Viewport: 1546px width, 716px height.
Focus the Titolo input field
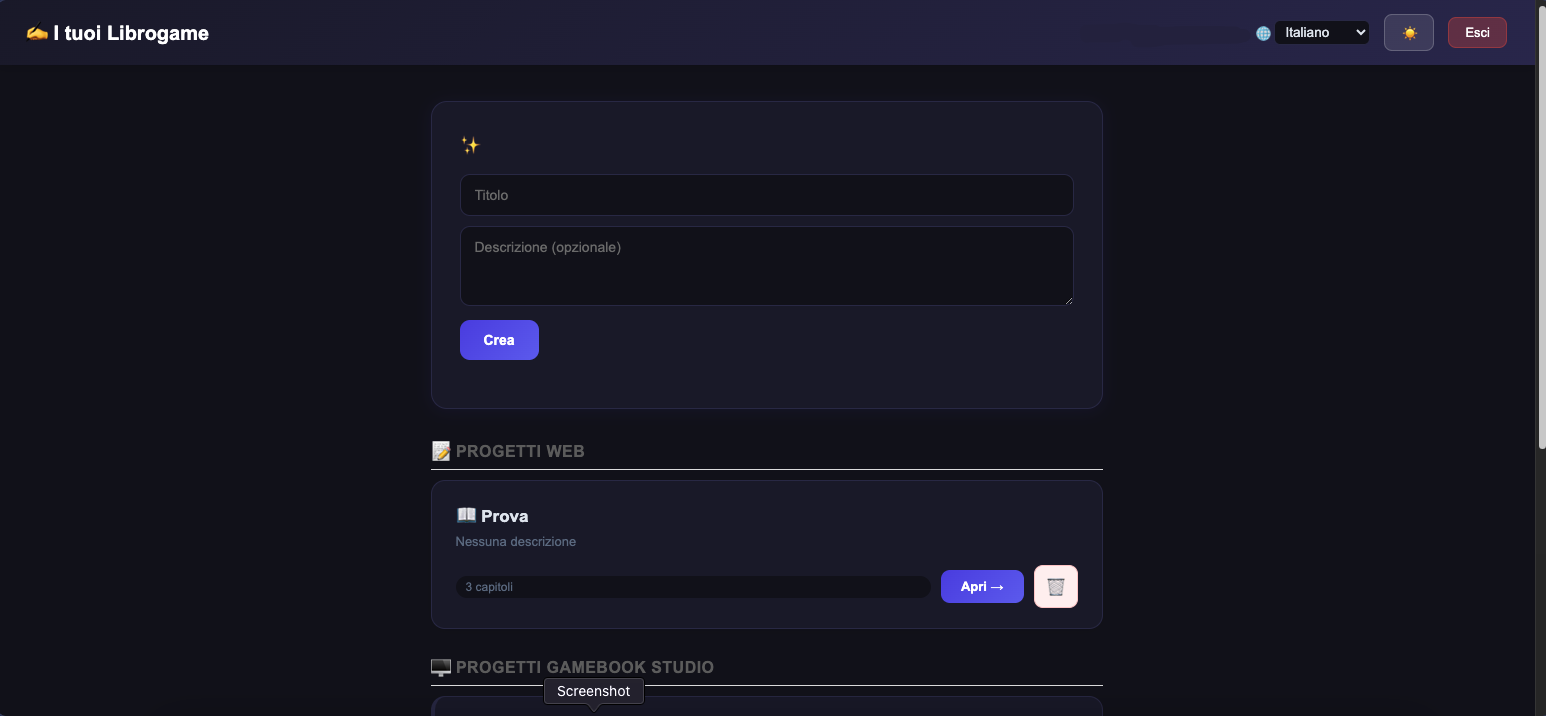tap(766, 195)
